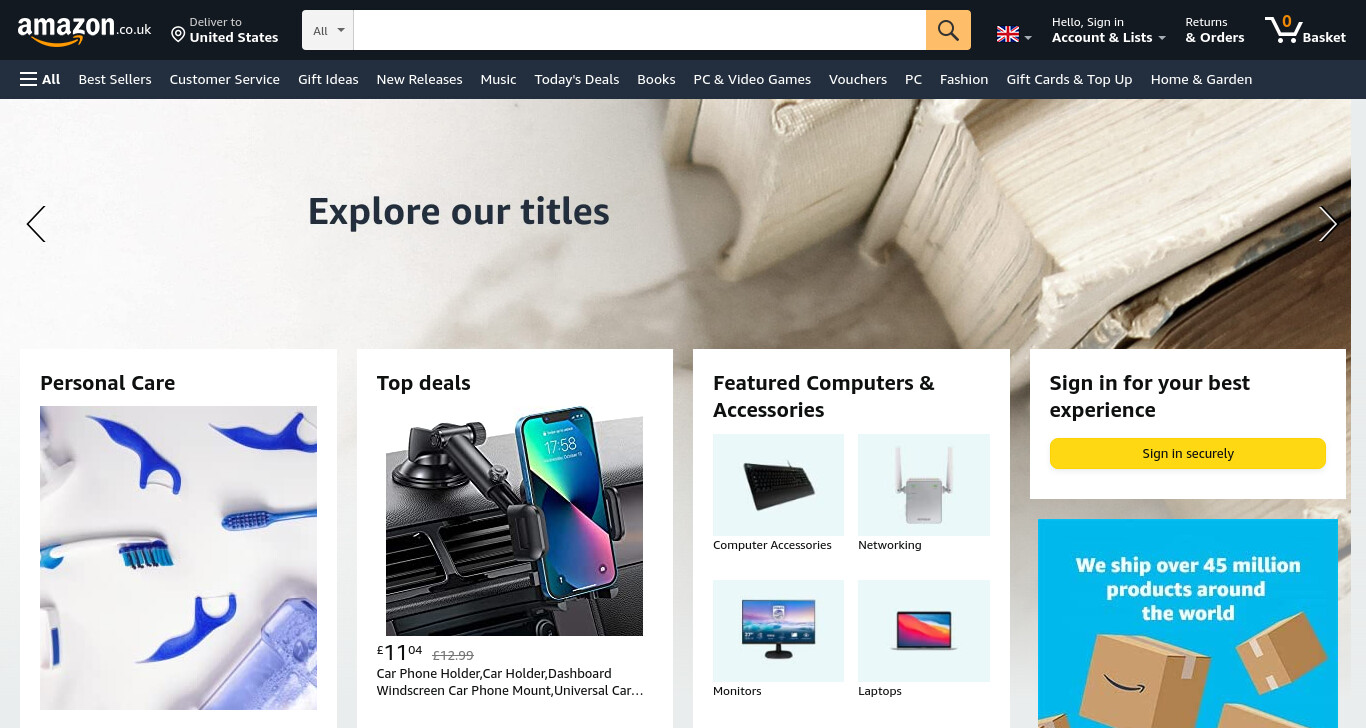Click the Networking category thumbnail
Screen dimensions: 1366x728
[x=924, y=485]
